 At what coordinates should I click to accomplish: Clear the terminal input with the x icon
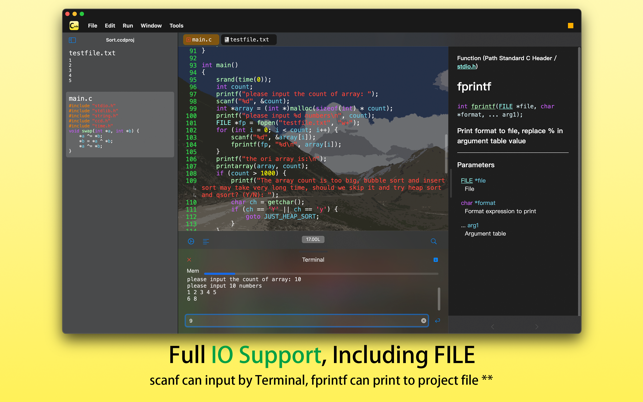[x=424, y=320]
